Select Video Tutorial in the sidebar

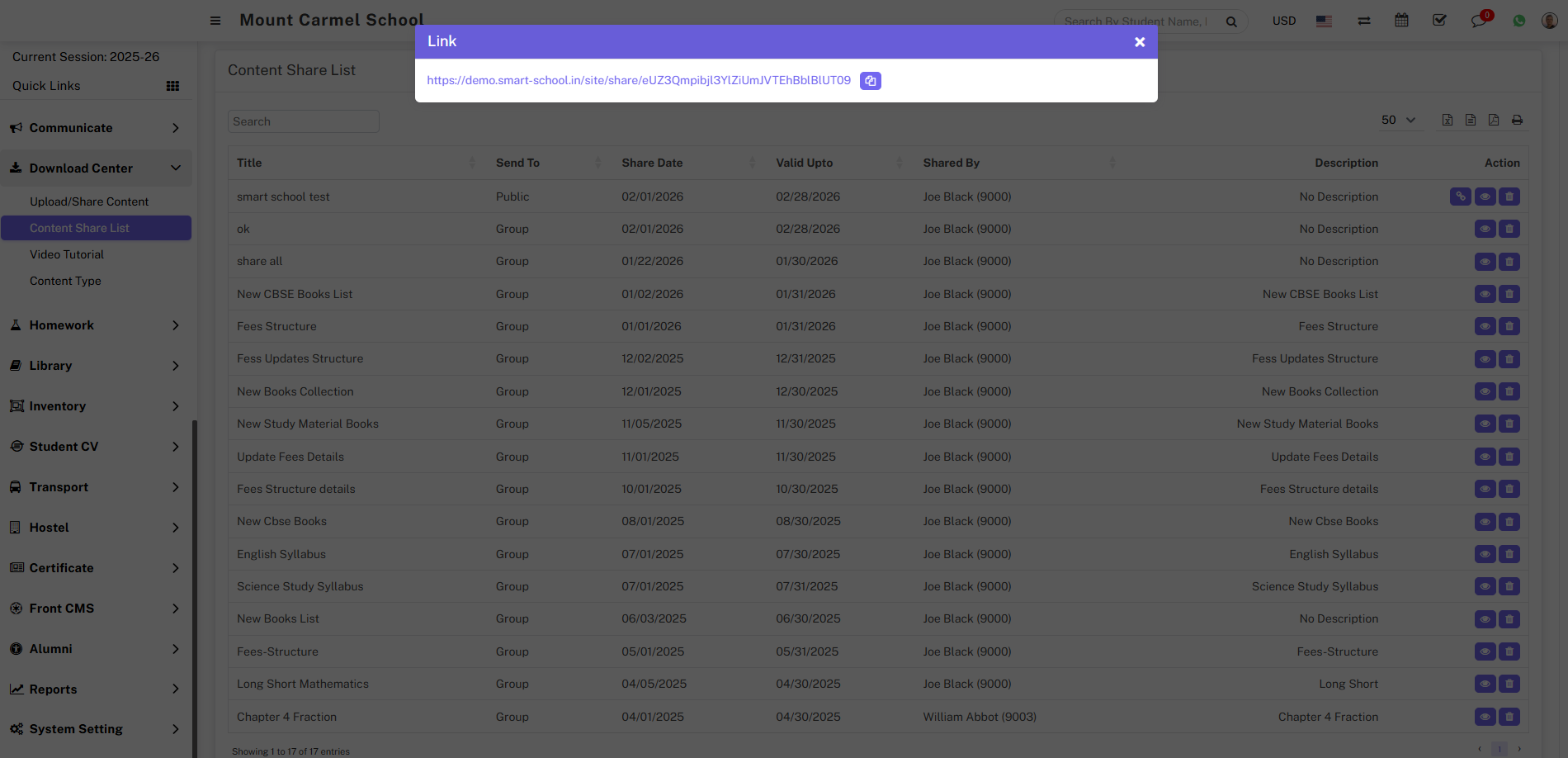pos(67,254)
